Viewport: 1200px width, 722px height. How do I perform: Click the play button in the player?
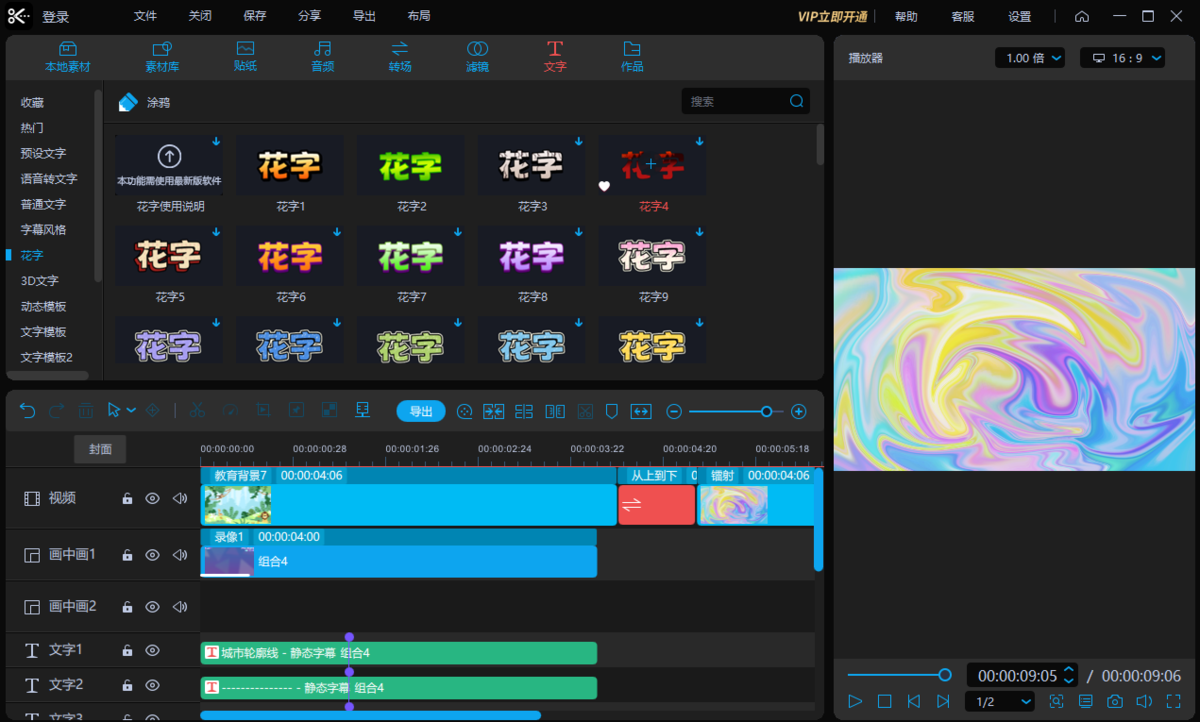(x=855, y=702)
